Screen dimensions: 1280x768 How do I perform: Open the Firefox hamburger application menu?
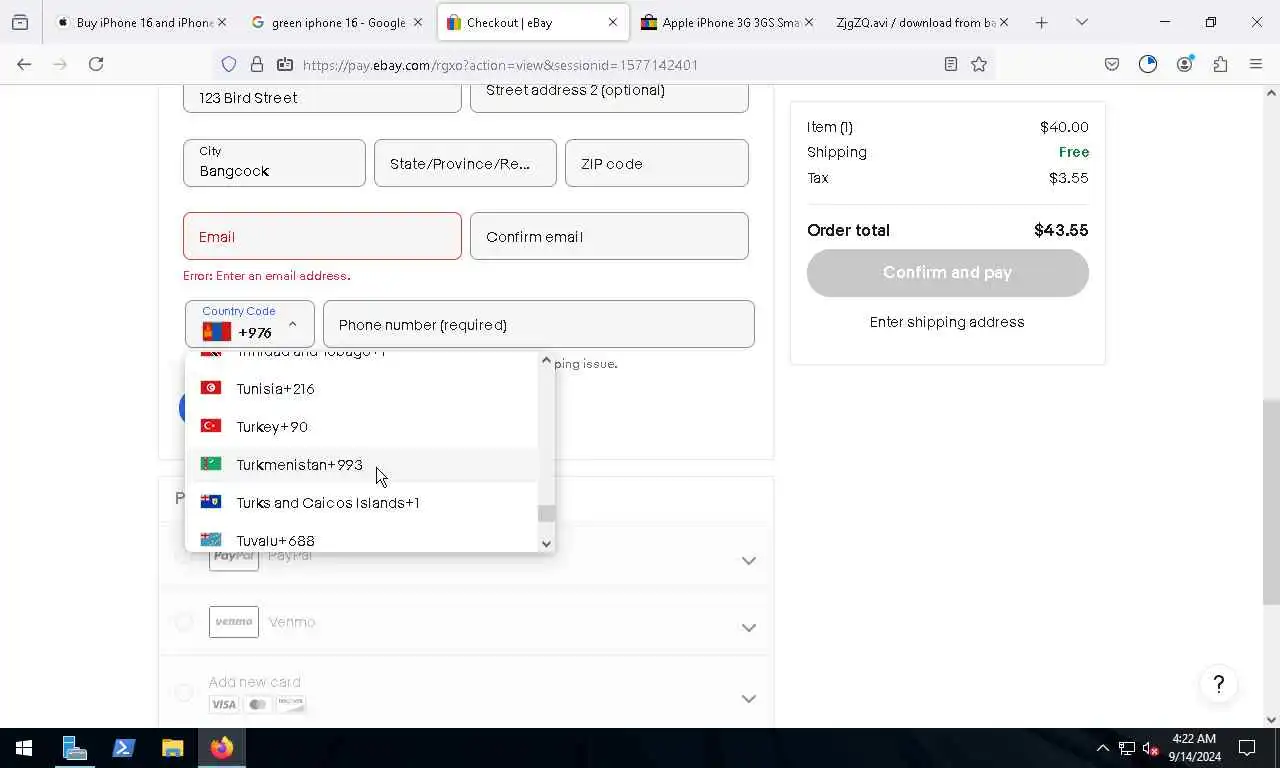coord(1256,64)
